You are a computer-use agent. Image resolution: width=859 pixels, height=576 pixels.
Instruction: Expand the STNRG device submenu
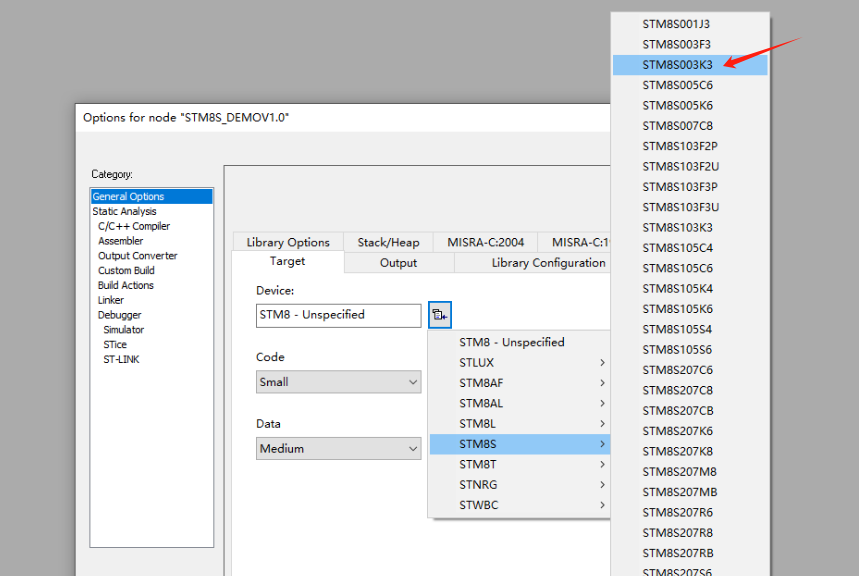pos(519,484)
